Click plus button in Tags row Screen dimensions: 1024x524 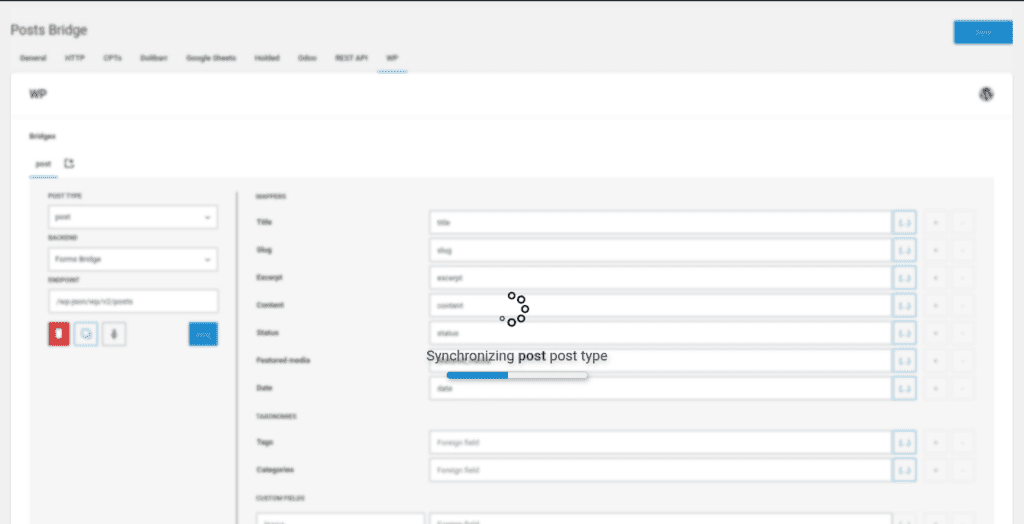(935, 442)
